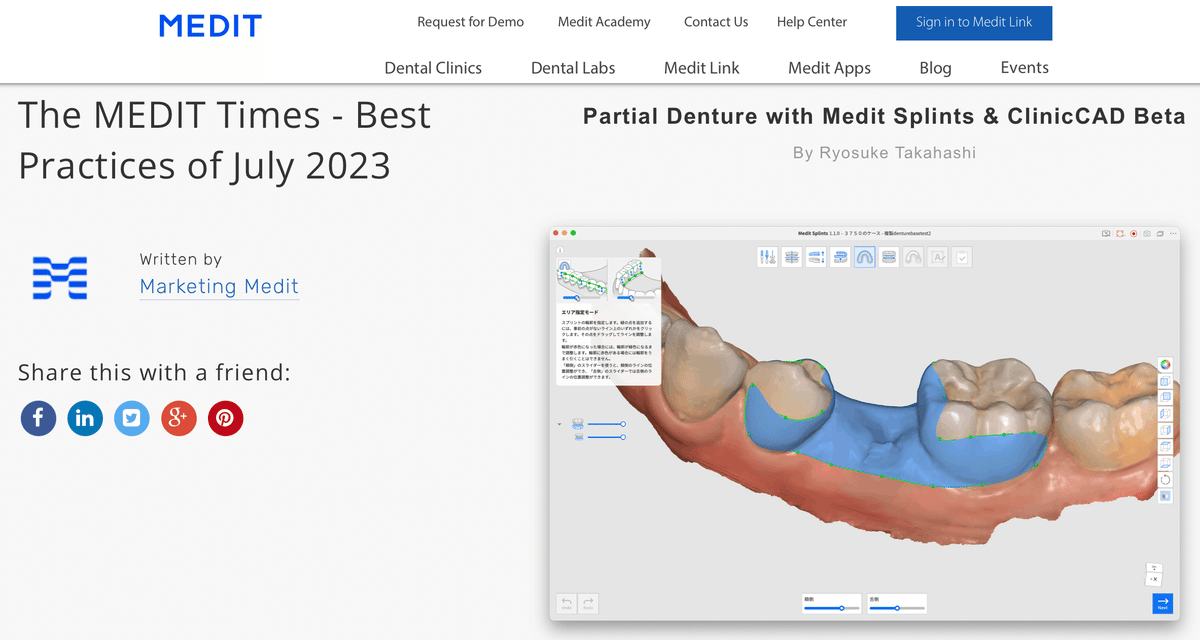Viewport: 1200px width, 640px height.
Task: Open the Dental Labs menu in the navigation bar
Action: (x=573, y=67)
